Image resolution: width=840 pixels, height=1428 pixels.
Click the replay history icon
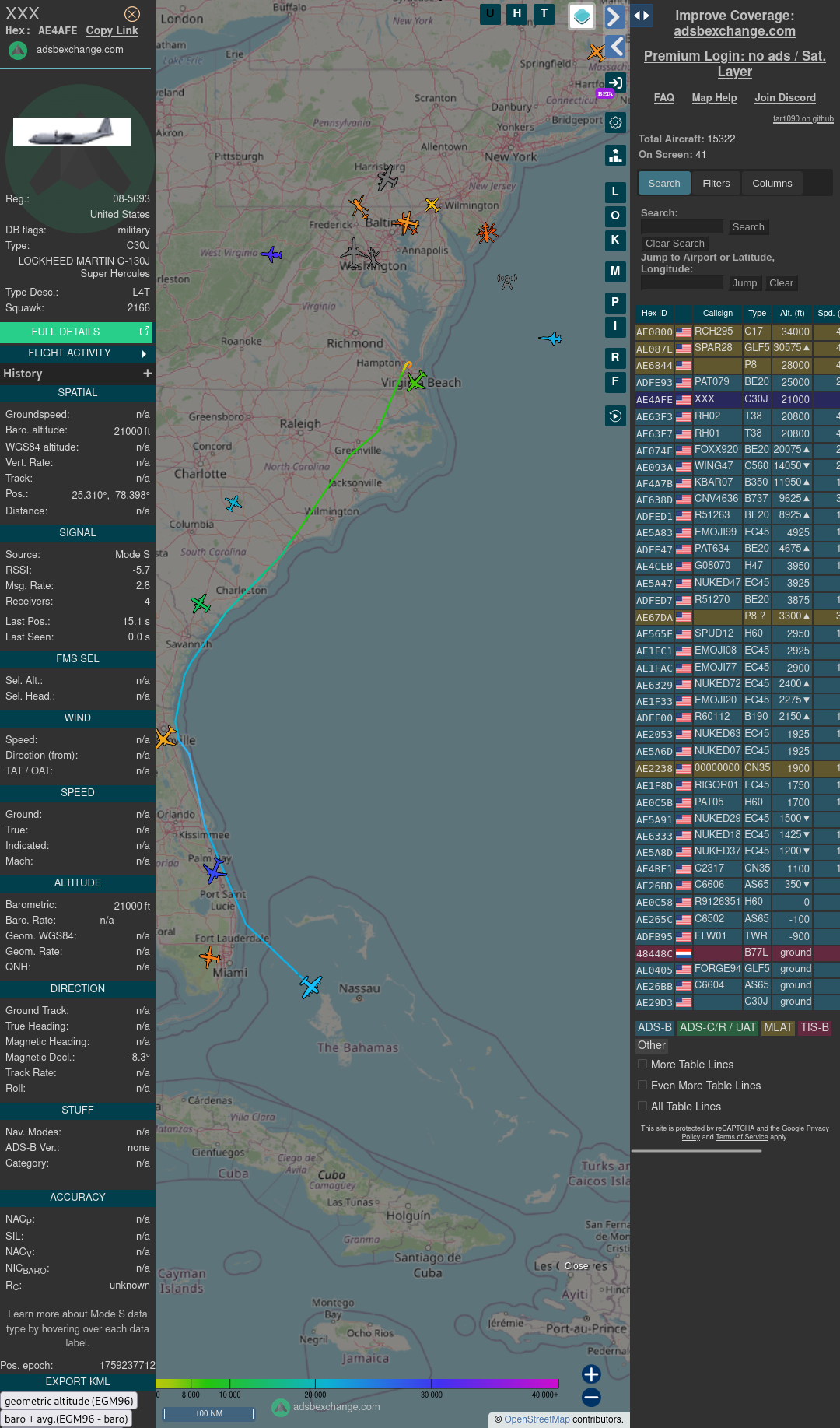615,416
